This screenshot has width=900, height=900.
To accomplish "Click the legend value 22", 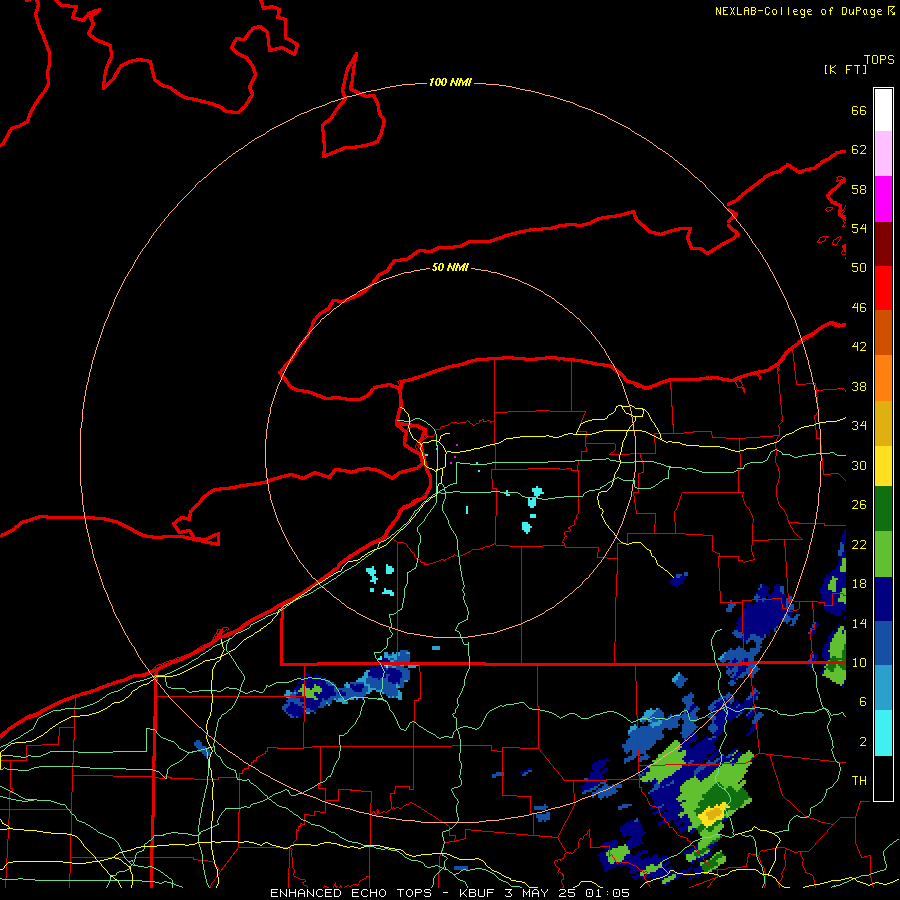I will (859, 544).
